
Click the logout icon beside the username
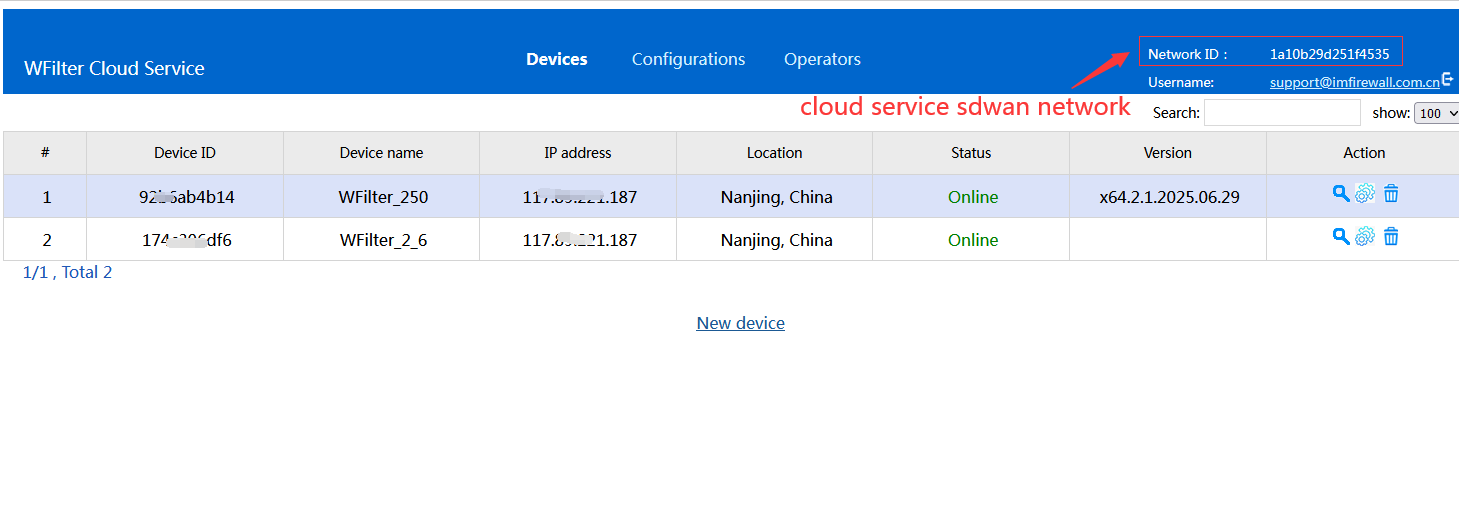coord(1447,80)
